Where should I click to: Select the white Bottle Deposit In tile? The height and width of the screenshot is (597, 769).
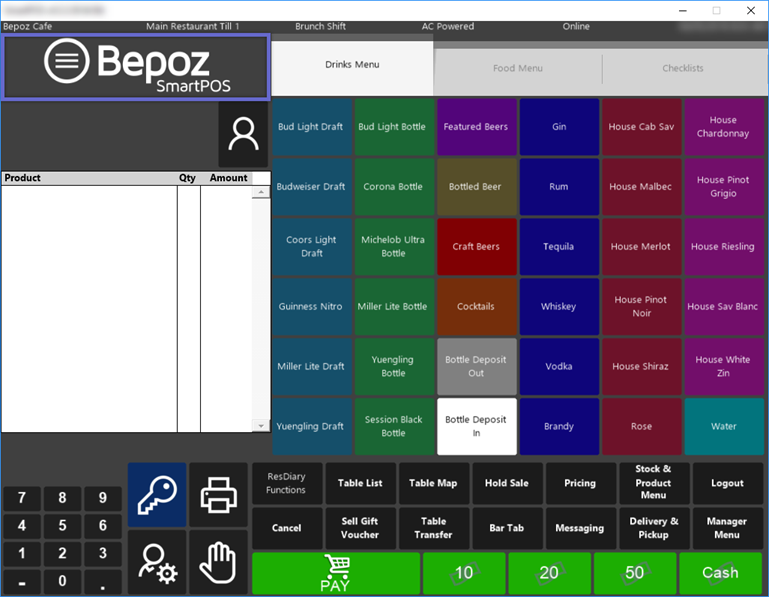(x=476, y=427)
